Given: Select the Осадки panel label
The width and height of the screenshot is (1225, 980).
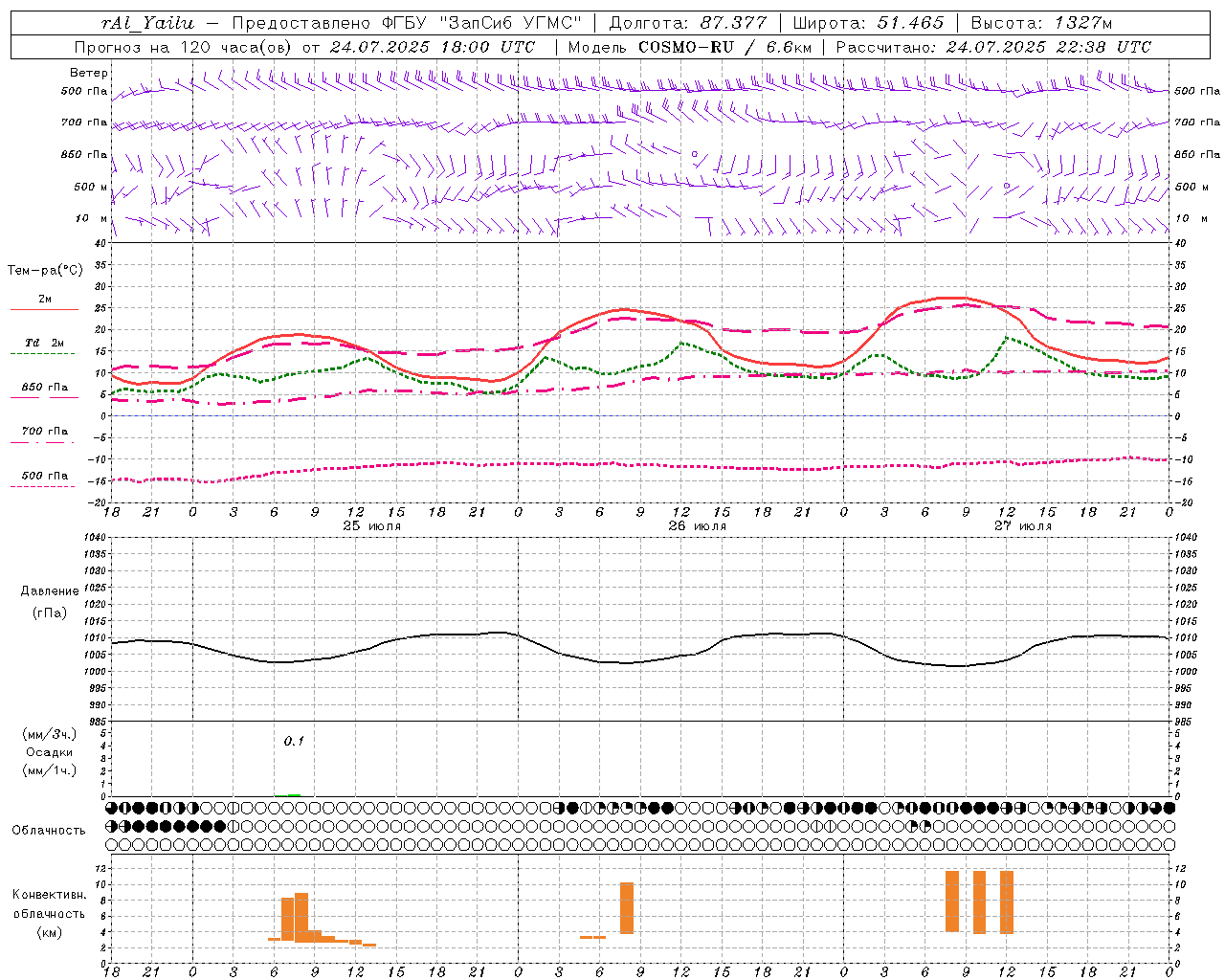Looking at the screenshot, I should click(x=50, y=752).
